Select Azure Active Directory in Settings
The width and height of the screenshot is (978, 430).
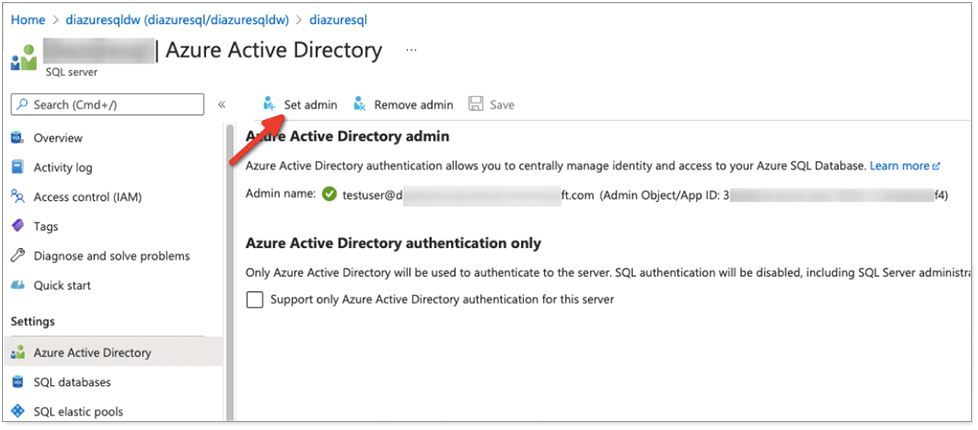click(x=92, y=352)
